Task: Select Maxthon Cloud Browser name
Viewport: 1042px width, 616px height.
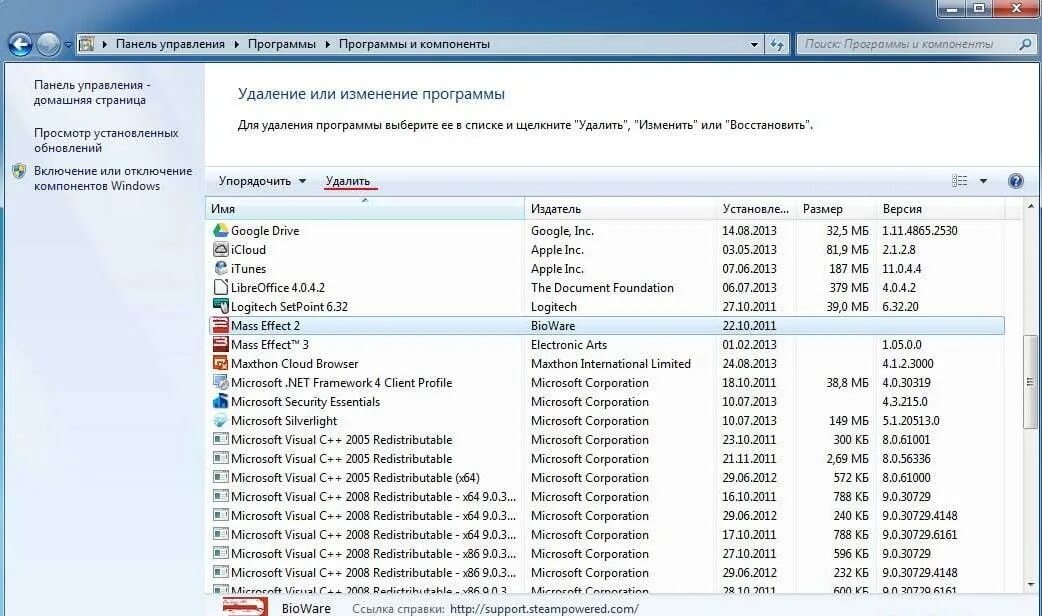Action: coord(294,363)
